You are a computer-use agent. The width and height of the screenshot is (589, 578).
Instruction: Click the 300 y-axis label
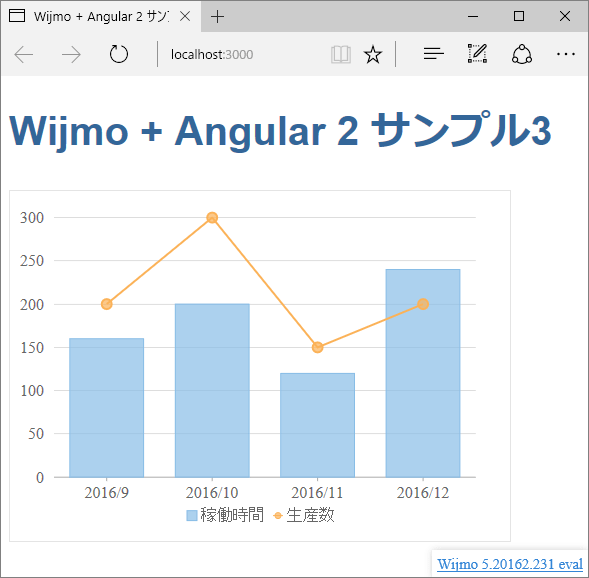(32, 217)
